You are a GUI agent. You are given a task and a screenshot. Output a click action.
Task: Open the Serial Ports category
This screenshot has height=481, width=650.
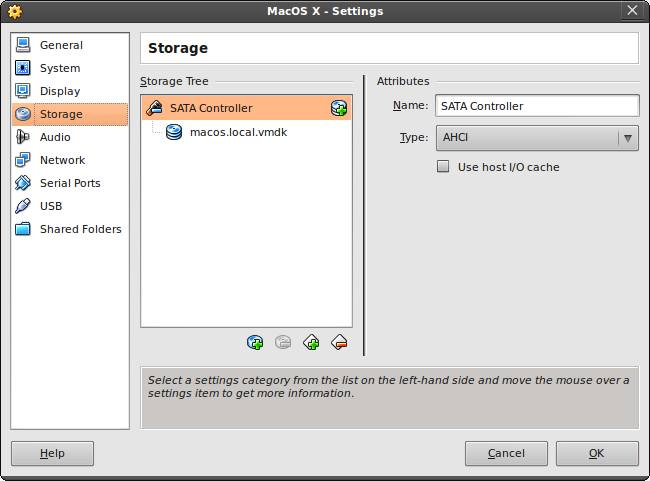point(70,183)
